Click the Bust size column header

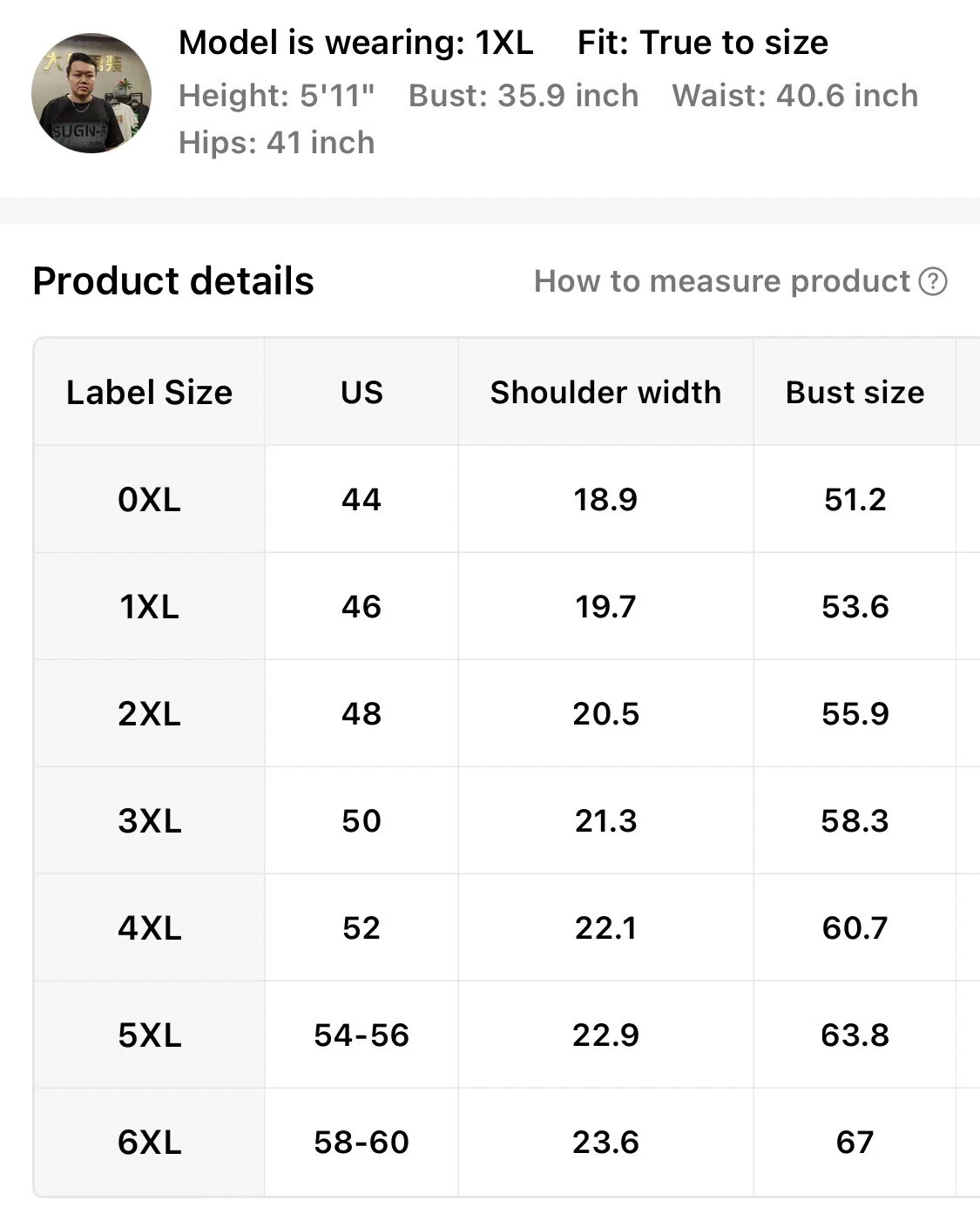tap(855, 393)
